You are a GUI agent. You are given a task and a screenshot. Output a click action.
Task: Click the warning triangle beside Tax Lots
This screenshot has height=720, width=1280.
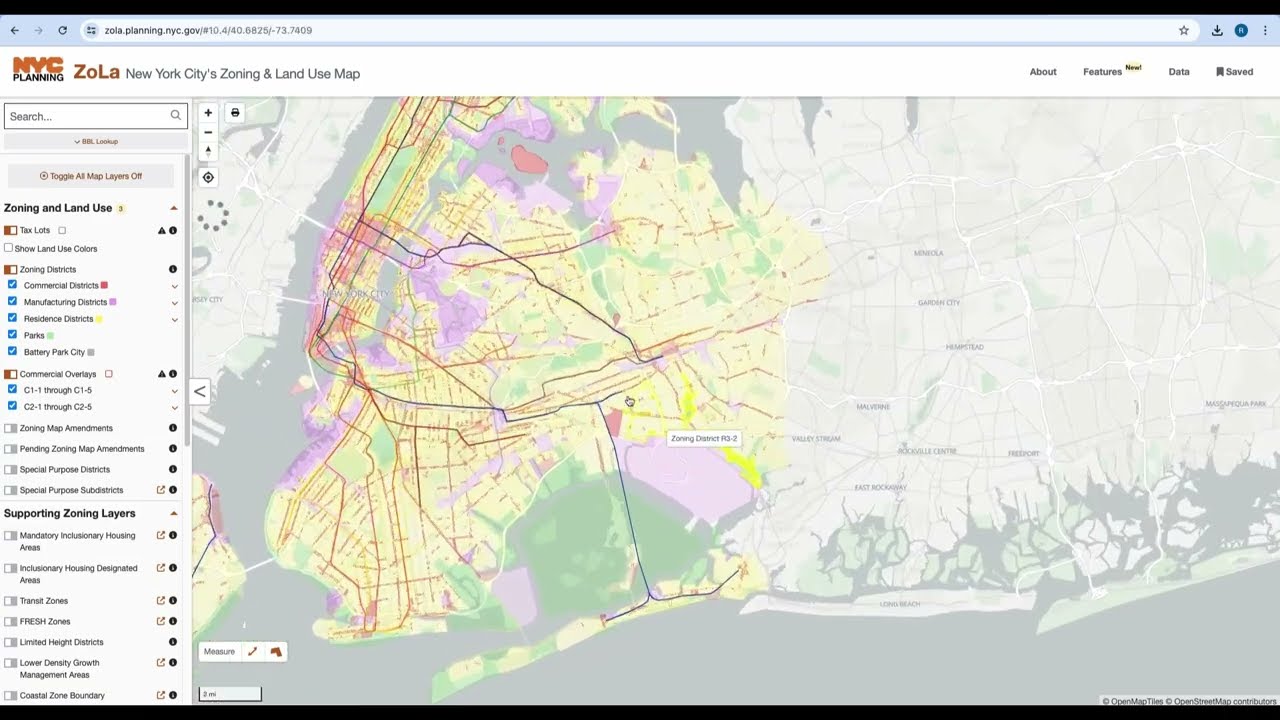tap(162, 230)
